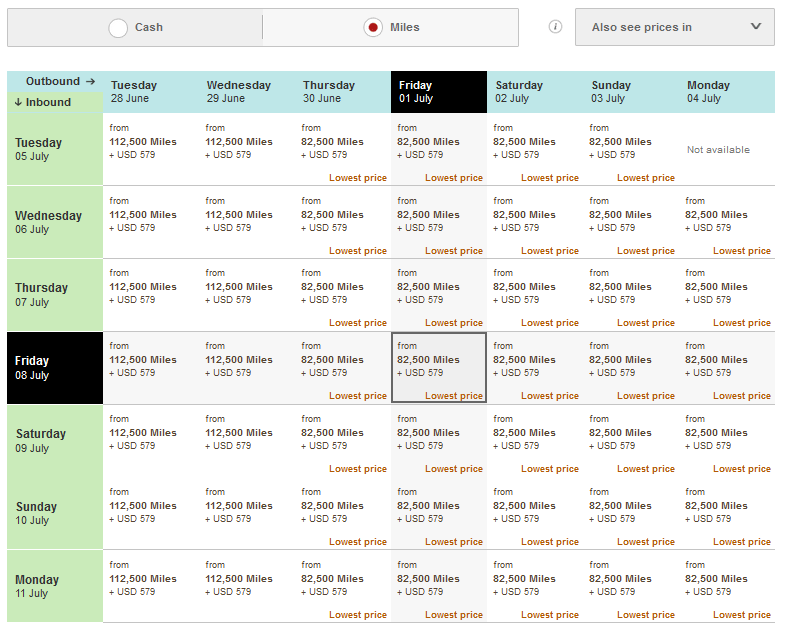Choose fare for Tuesday 28 June, Tuesday 05 July

coord(151,149)
